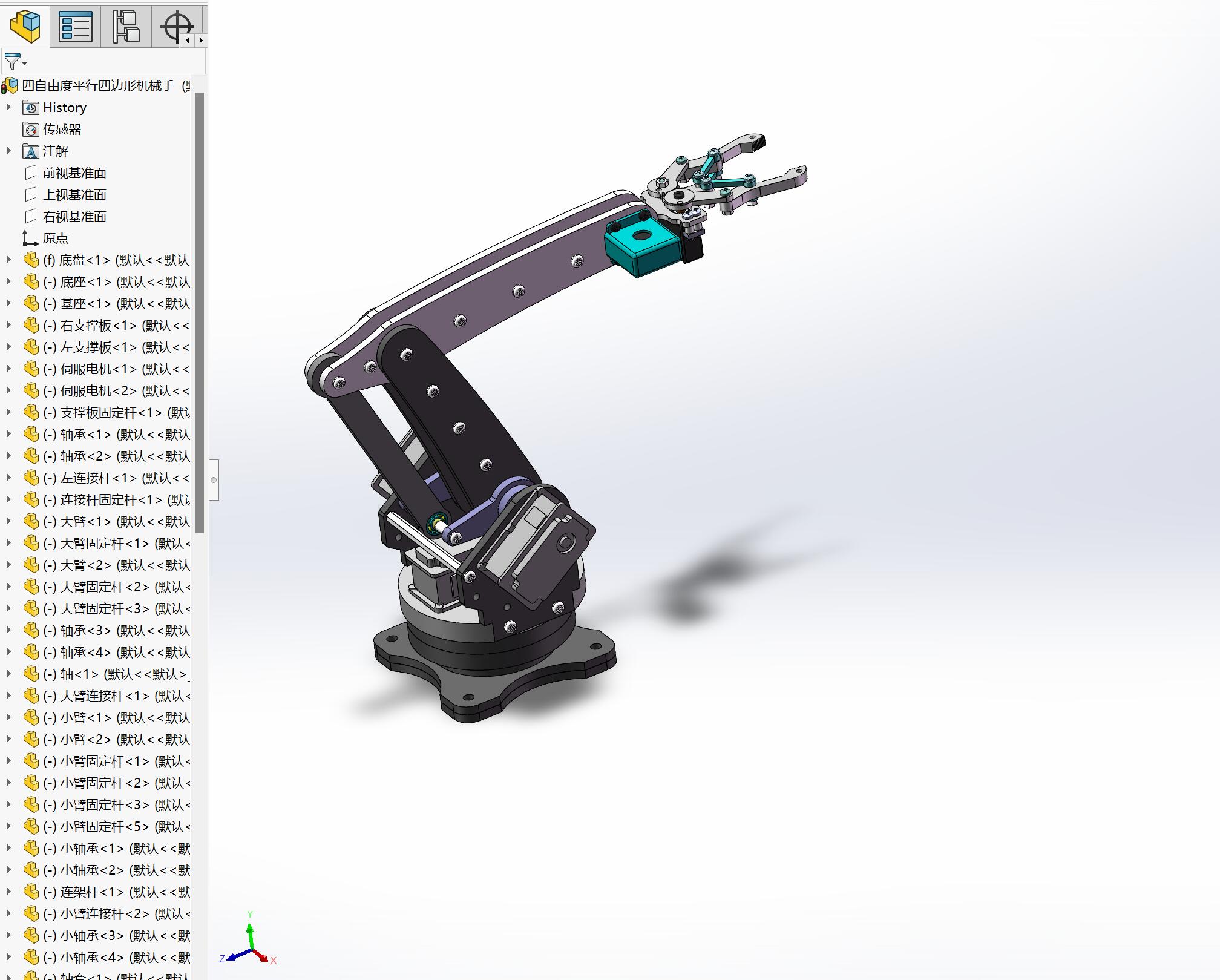Click the top-level assembly name 四自由度平行四边形机械手
Screen dimensions: 1220x980
pos(98,86)
